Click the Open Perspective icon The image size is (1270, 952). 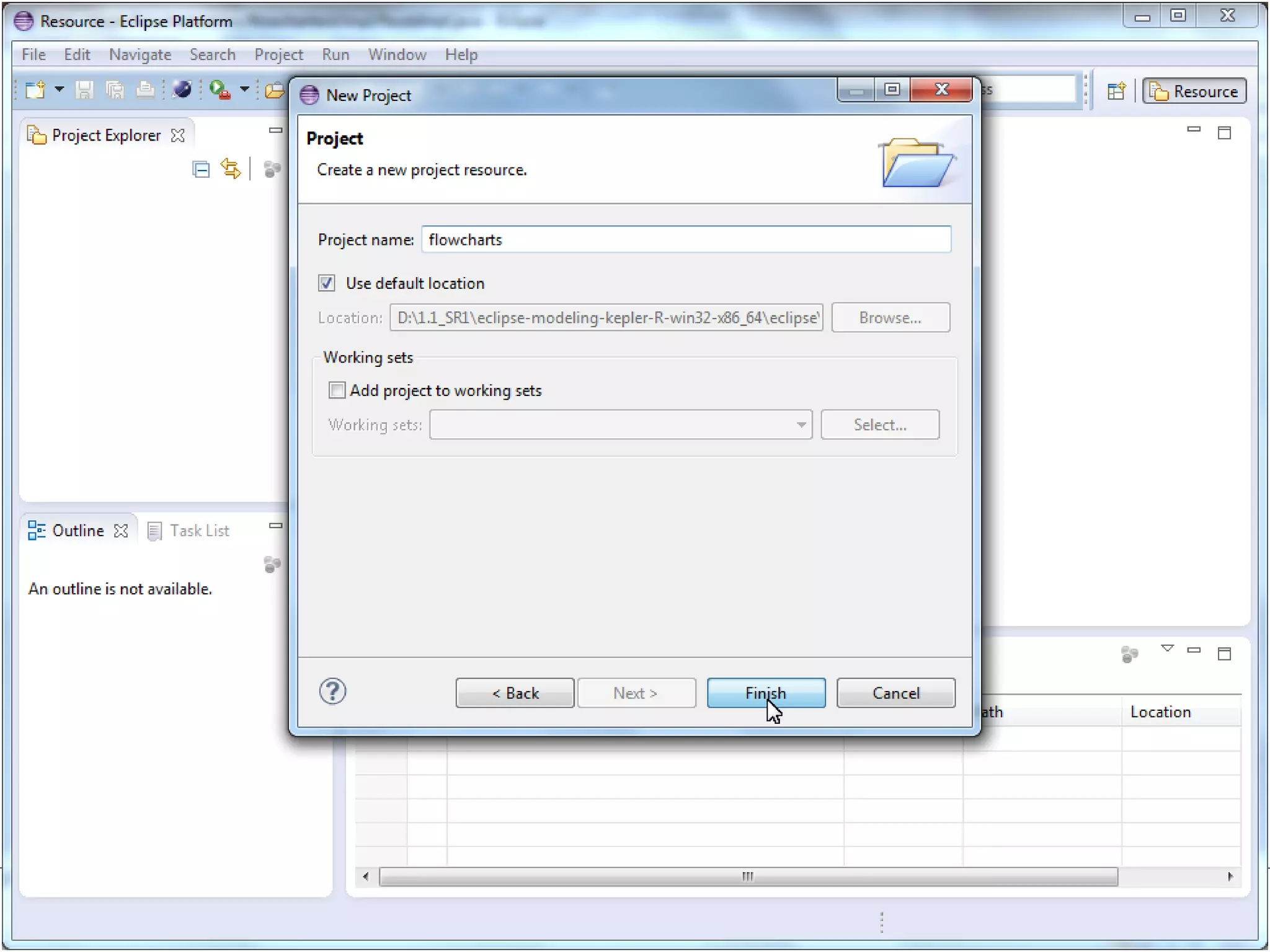tap(1116, 91)
